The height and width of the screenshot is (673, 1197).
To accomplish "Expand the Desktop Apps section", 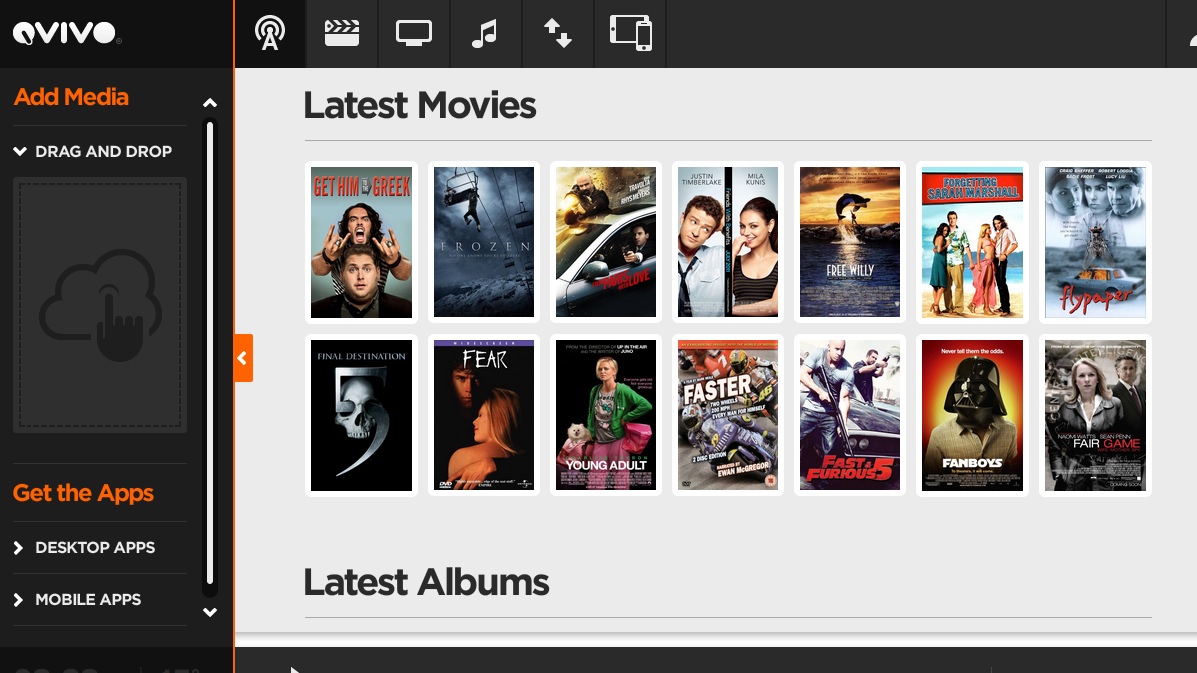I will click(x=84, y=547).
